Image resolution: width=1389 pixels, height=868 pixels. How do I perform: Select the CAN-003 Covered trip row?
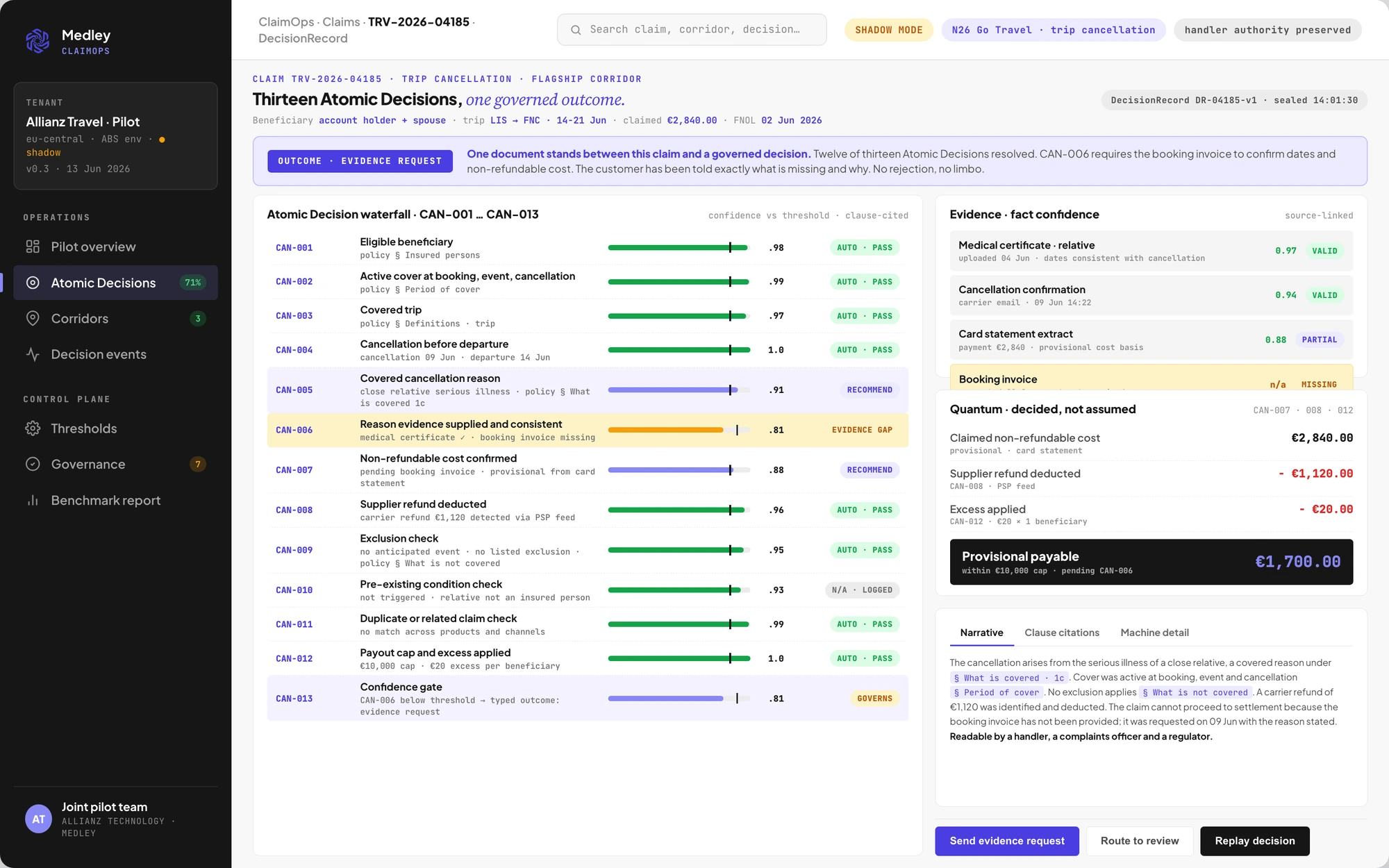point(588,316)
